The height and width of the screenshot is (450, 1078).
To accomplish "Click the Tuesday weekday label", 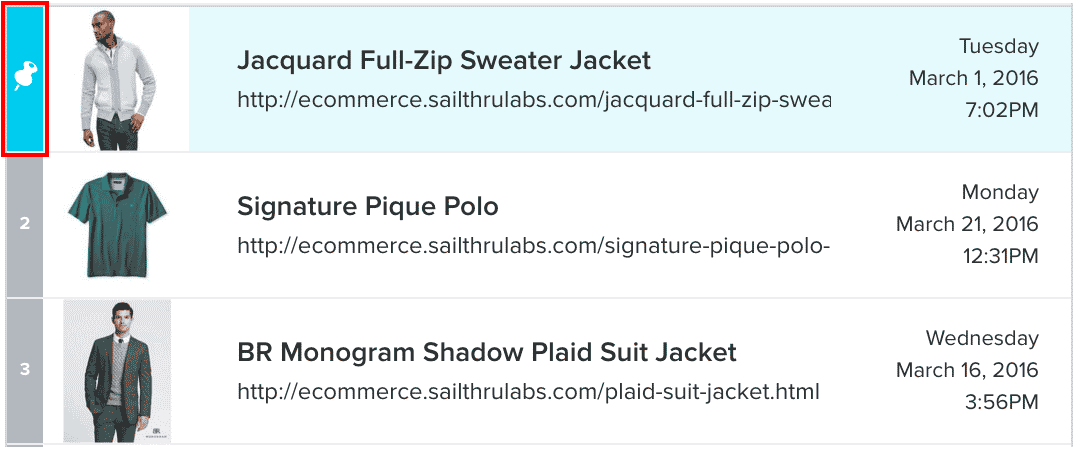I will [x=999, y=46].
